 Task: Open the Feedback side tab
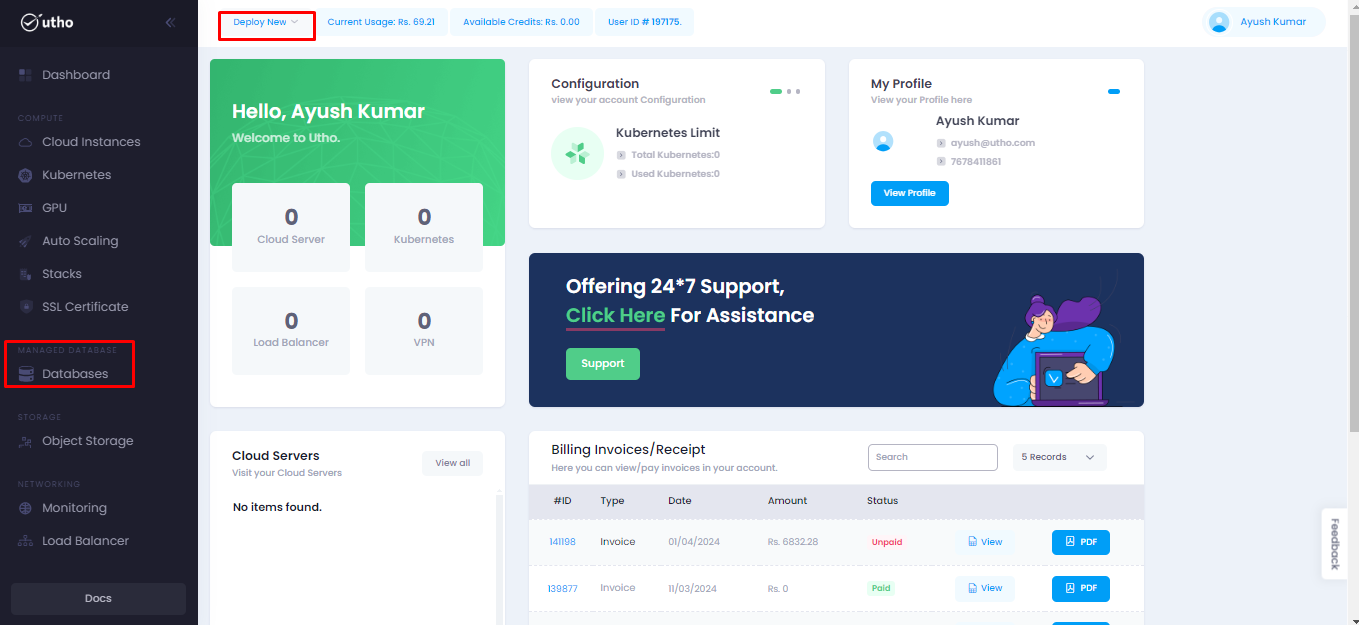click(x=1334, y=544)
